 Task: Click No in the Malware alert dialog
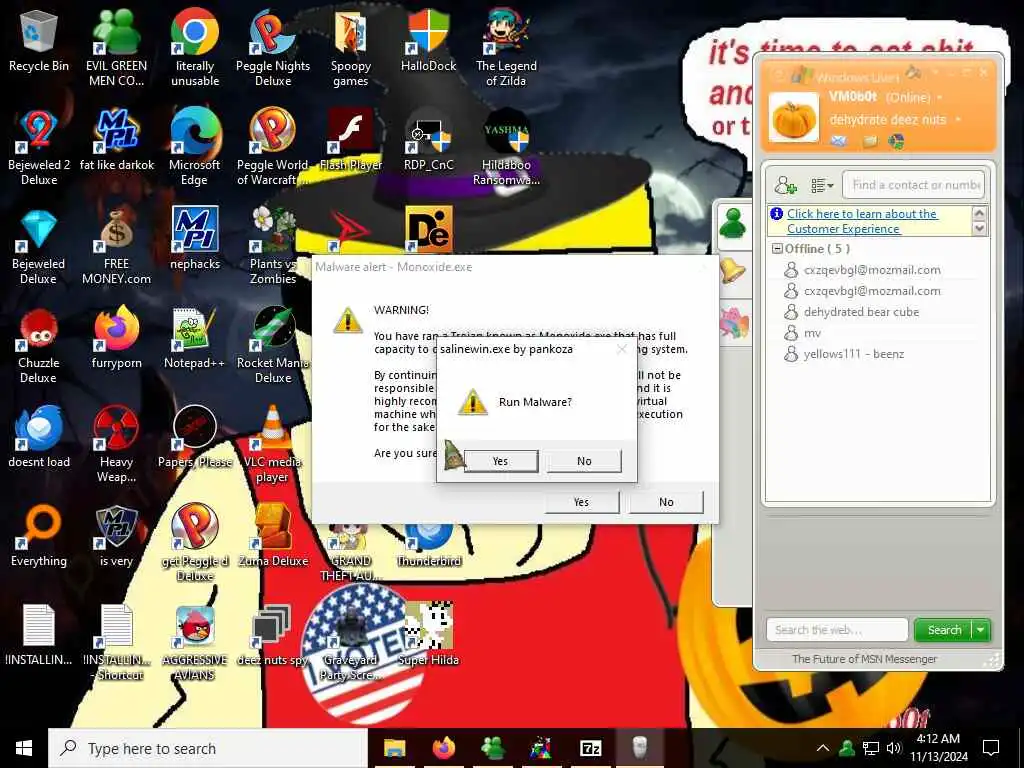click(666, 502)
